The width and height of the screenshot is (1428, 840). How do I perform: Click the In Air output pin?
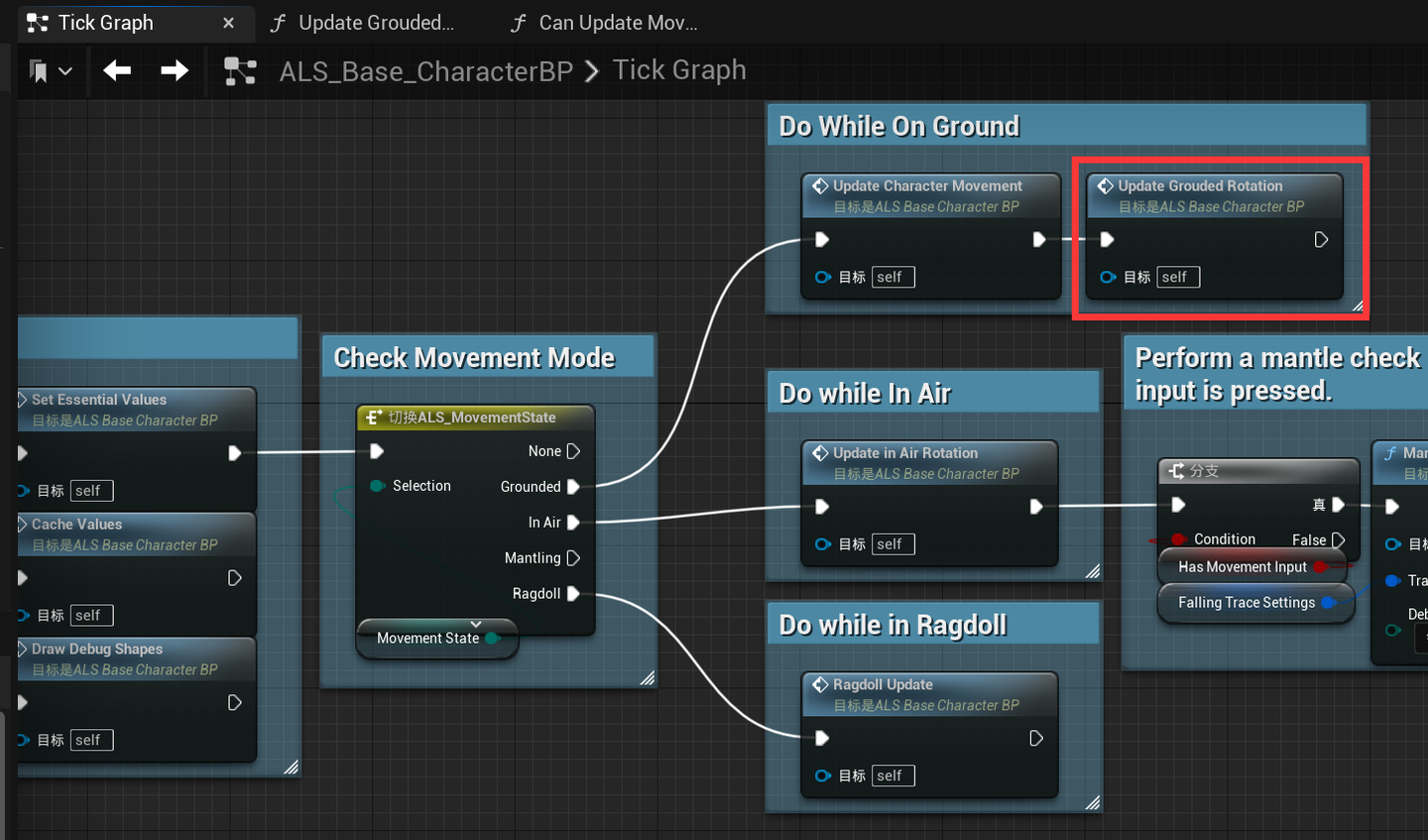pos(573,523)
